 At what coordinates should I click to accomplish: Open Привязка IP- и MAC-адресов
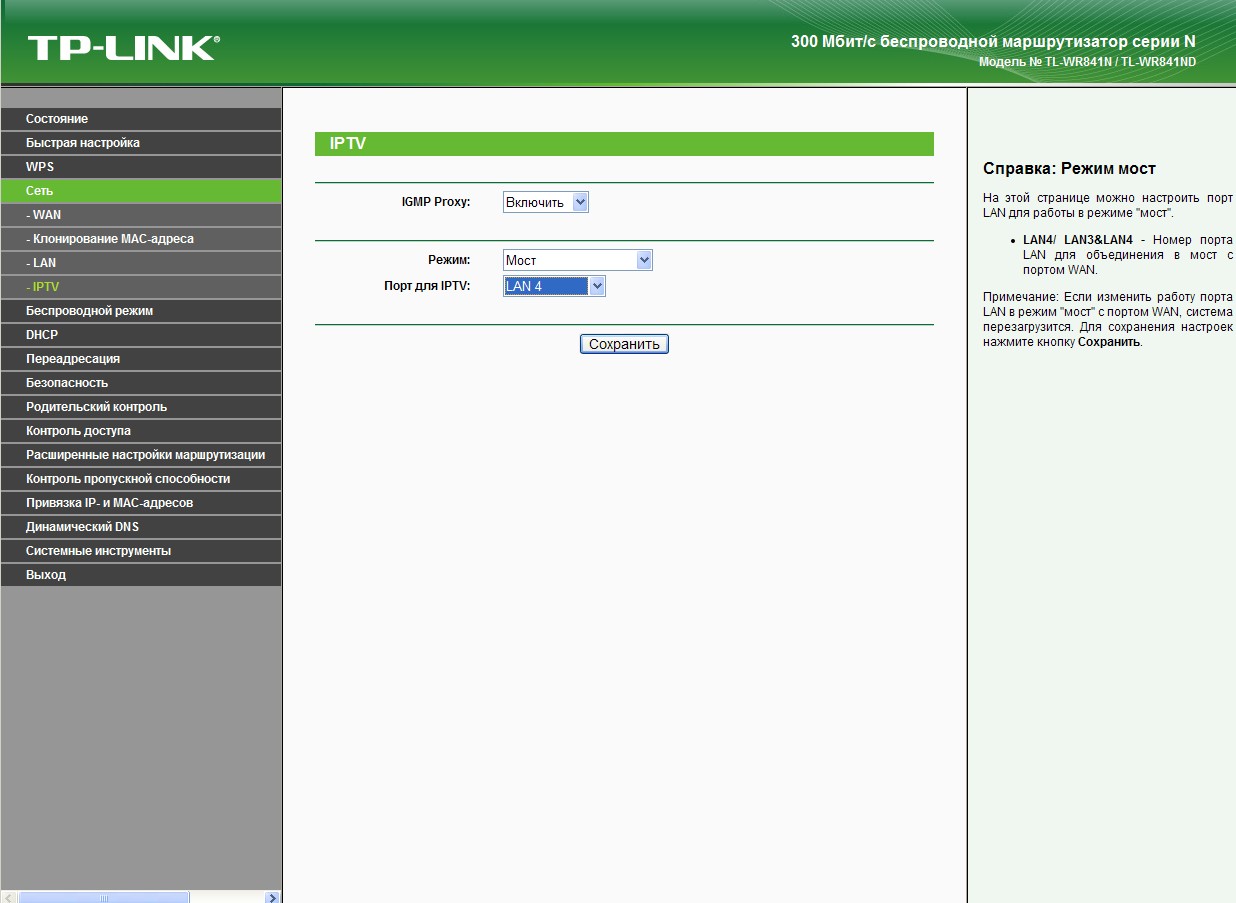click(140, 503)
